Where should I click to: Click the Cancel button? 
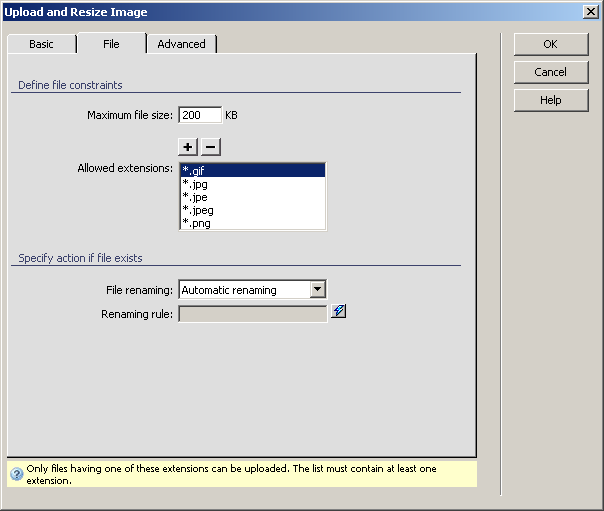550,72
